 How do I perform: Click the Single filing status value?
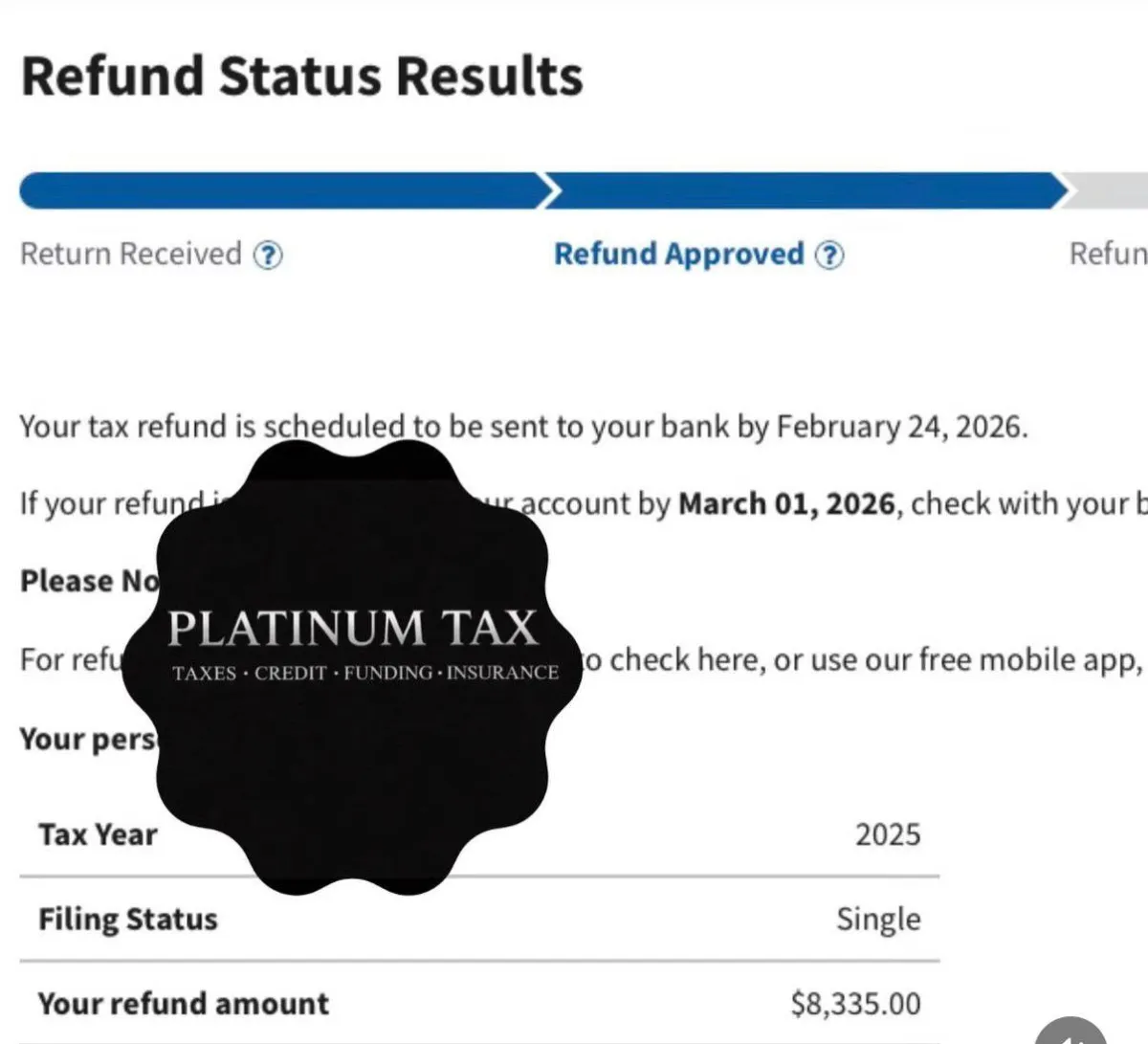[x=878, y=919]
